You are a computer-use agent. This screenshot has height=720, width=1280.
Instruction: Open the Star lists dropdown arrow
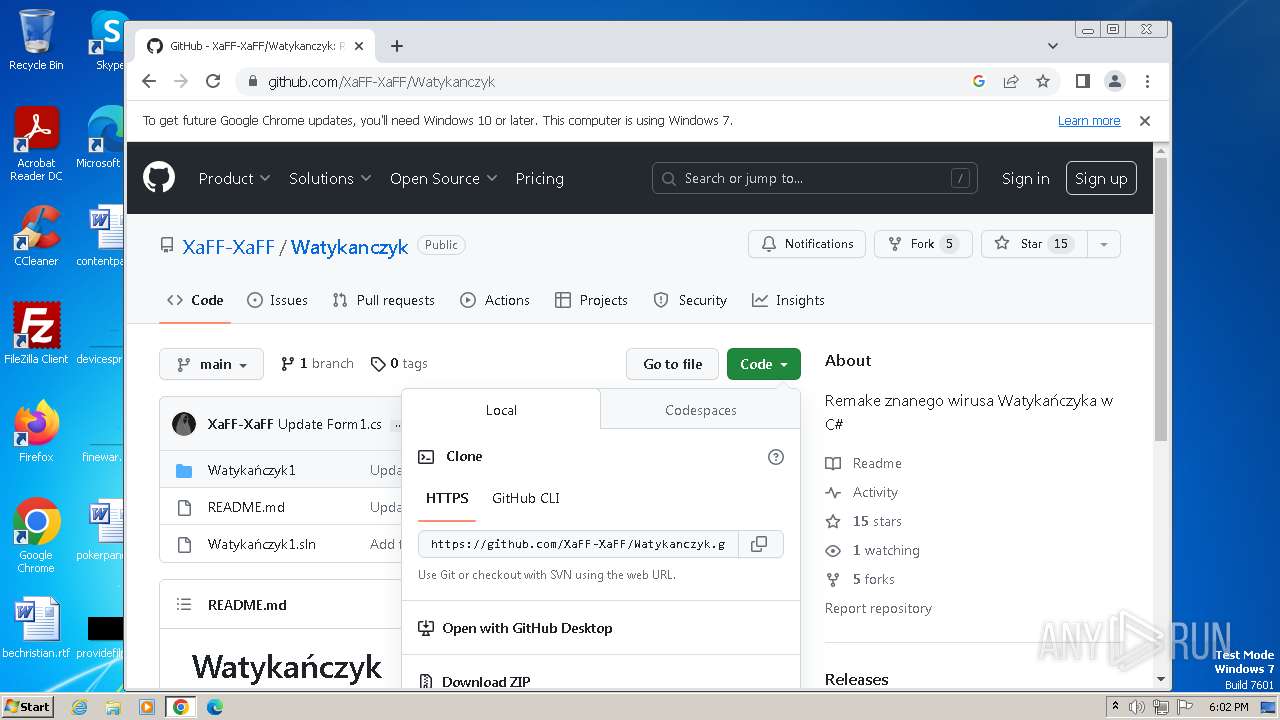(x=1104, y=244)
